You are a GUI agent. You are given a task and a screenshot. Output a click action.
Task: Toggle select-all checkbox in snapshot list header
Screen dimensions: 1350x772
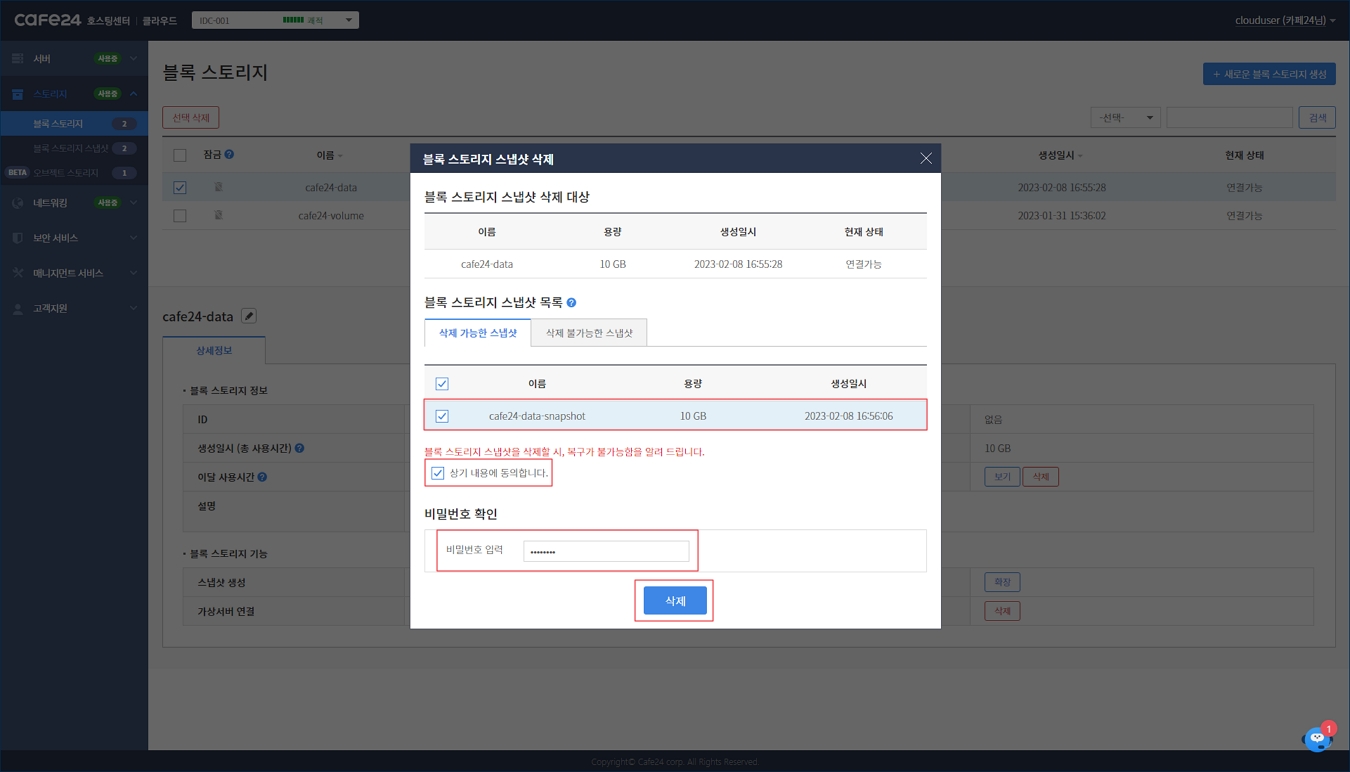click(442, 384)
